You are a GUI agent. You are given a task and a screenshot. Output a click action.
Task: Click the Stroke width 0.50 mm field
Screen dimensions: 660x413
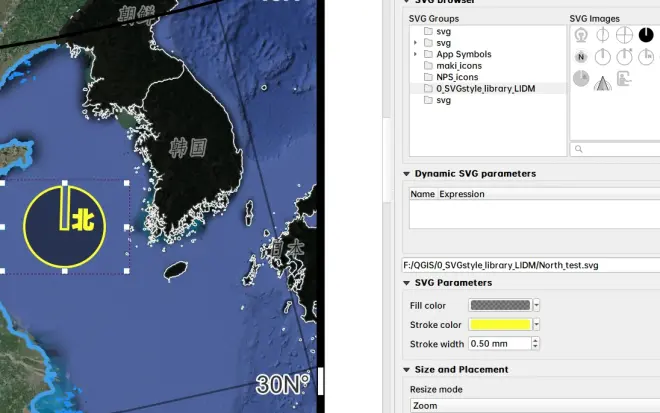coord(500,344)
